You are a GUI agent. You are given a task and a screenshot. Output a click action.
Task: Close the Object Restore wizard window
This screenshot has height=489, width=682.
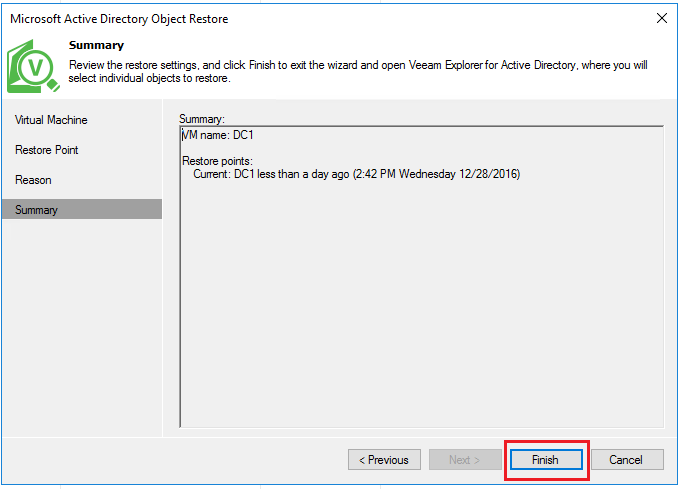(x=662, y=18)
